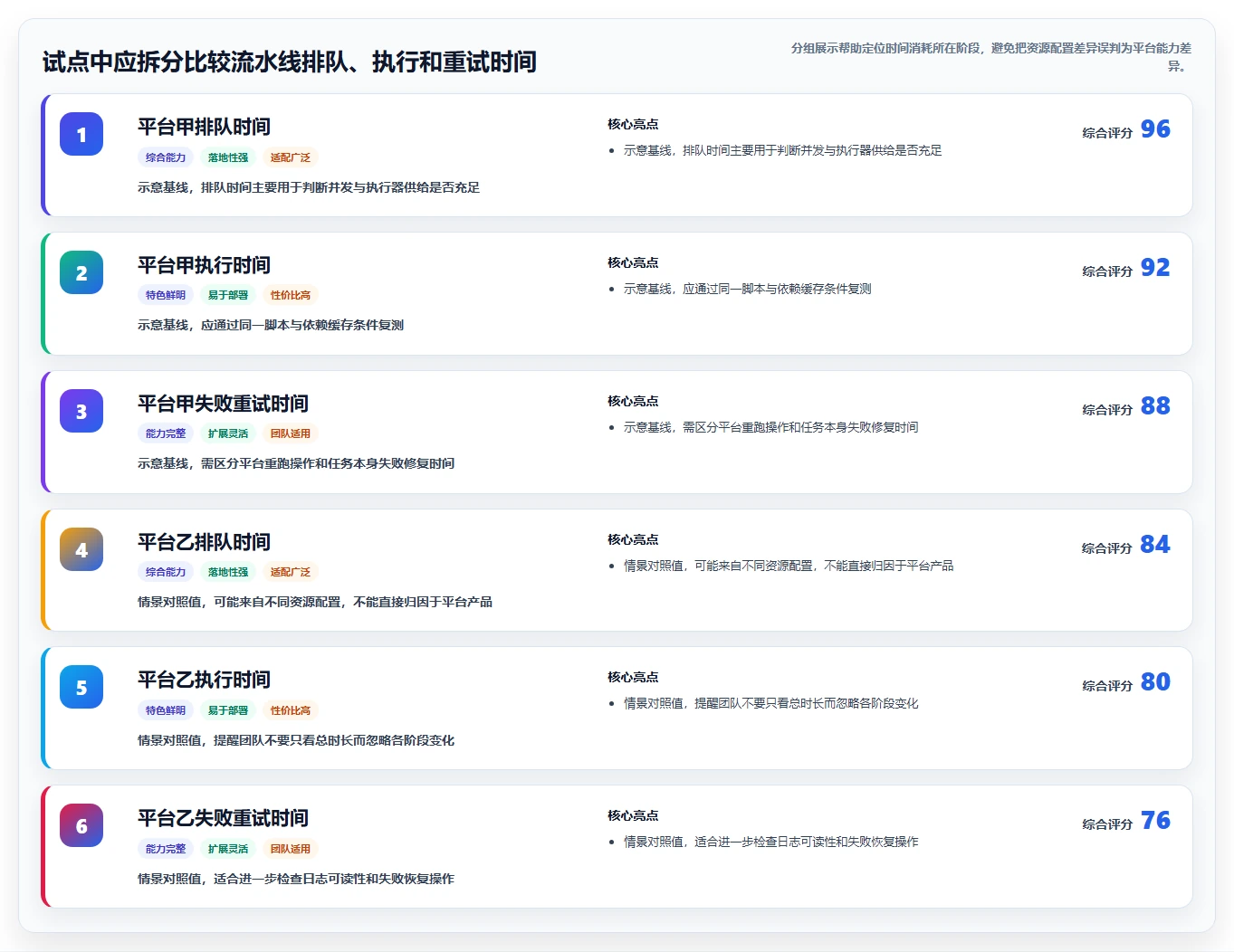This screenshot has width=1234, height=952.
Task: Open the 平台甲执行时间 card title
Action: (204, 265)
